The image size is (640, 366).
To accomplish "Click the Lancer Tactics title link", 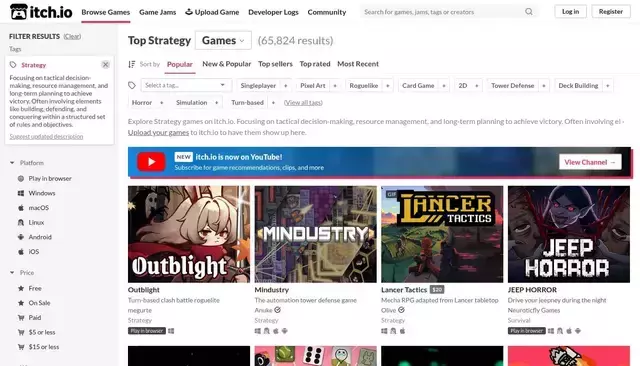I will click(x=404, y=290).
